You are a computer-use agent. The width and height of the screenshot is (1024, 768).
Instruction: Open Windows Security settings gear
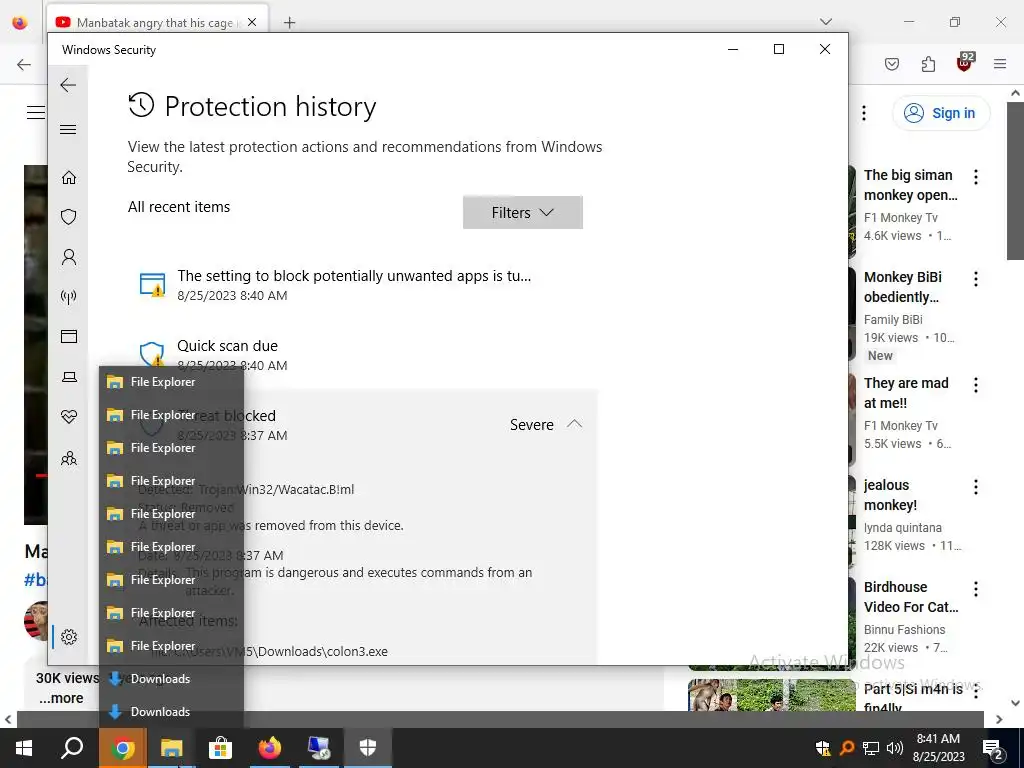point(69,637)
